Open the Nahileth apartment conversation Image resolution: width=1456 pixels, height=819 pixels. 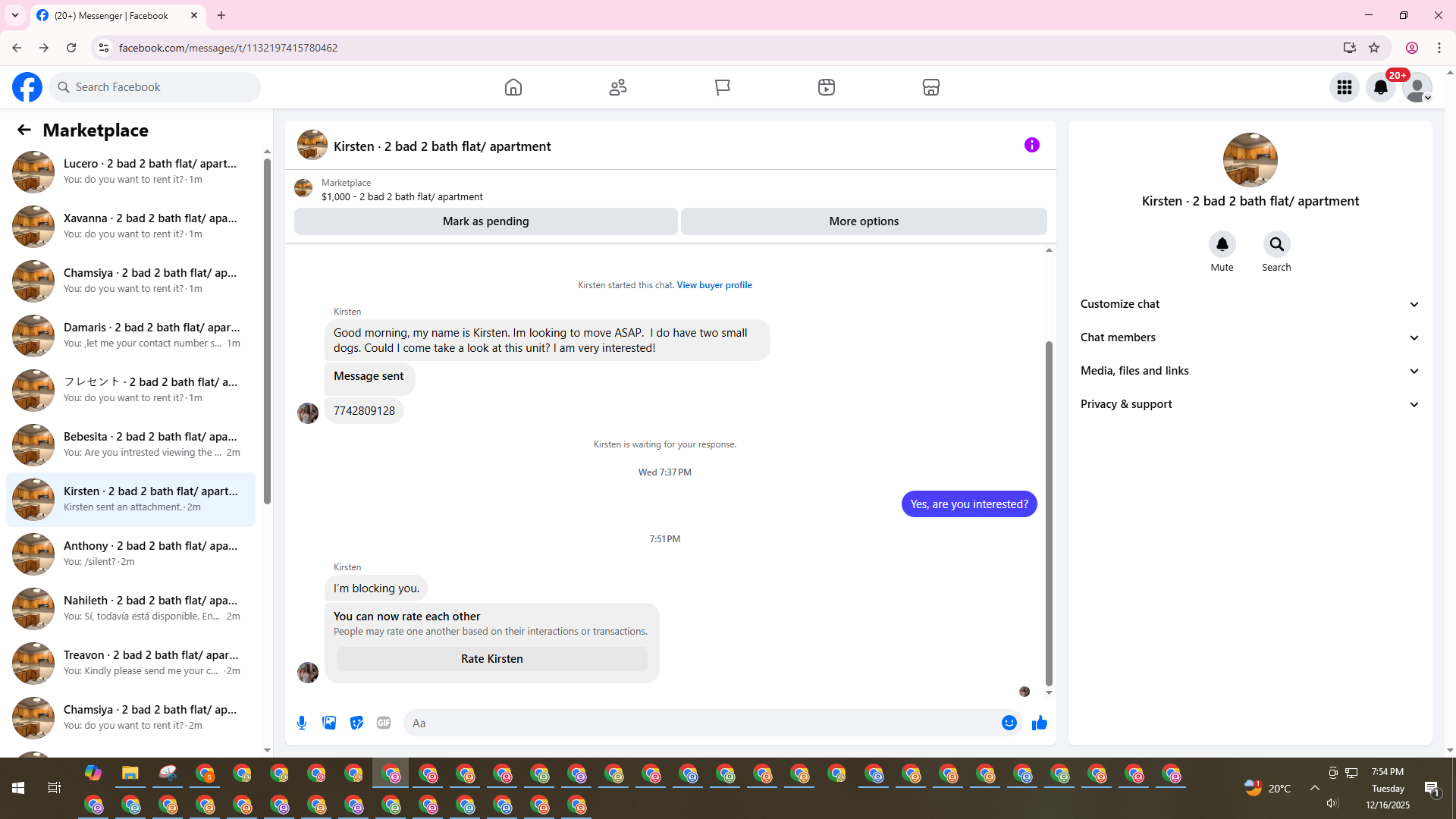click(x=131, y=608)
